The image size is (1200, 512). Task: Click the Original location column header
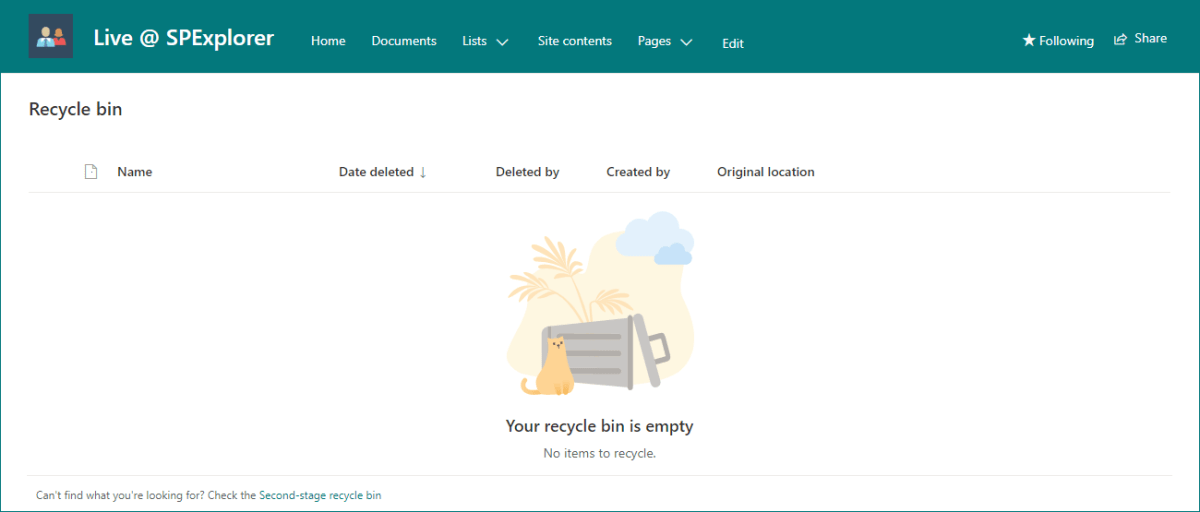(766, 172)
